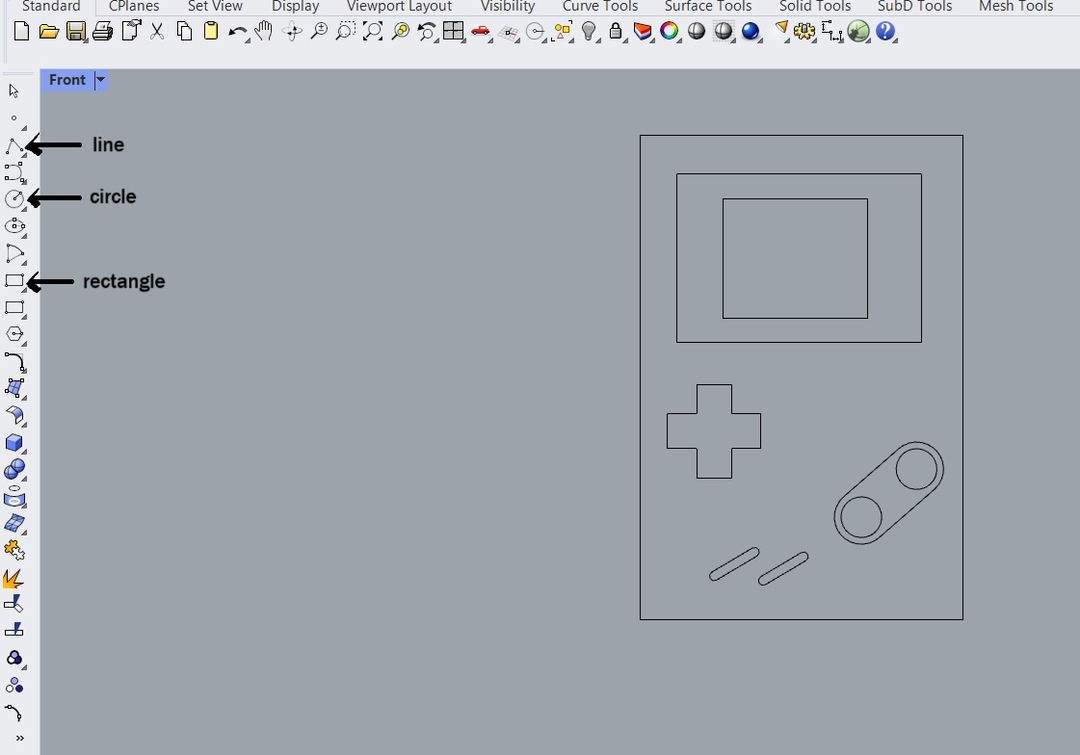Paste from clipboard icon
1080x755 pixels.
[x=211, y=32]
